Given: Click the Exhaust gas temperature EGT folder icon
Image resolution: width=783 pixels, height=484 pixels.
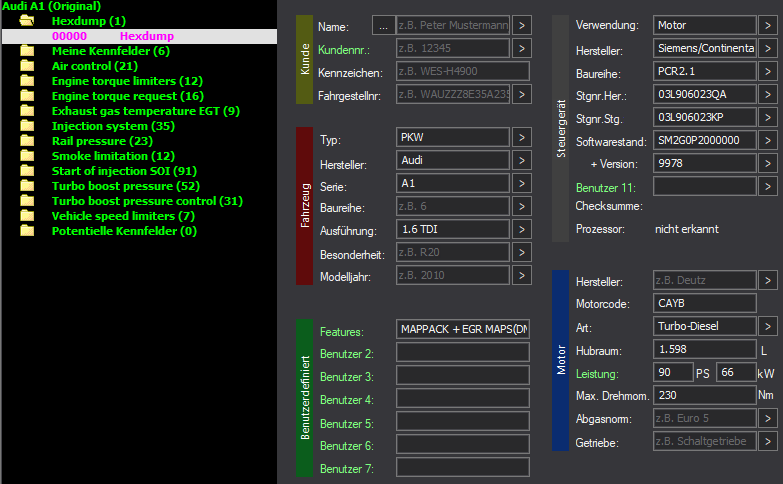Looking at the screenshot, I should tap(27, 111).
